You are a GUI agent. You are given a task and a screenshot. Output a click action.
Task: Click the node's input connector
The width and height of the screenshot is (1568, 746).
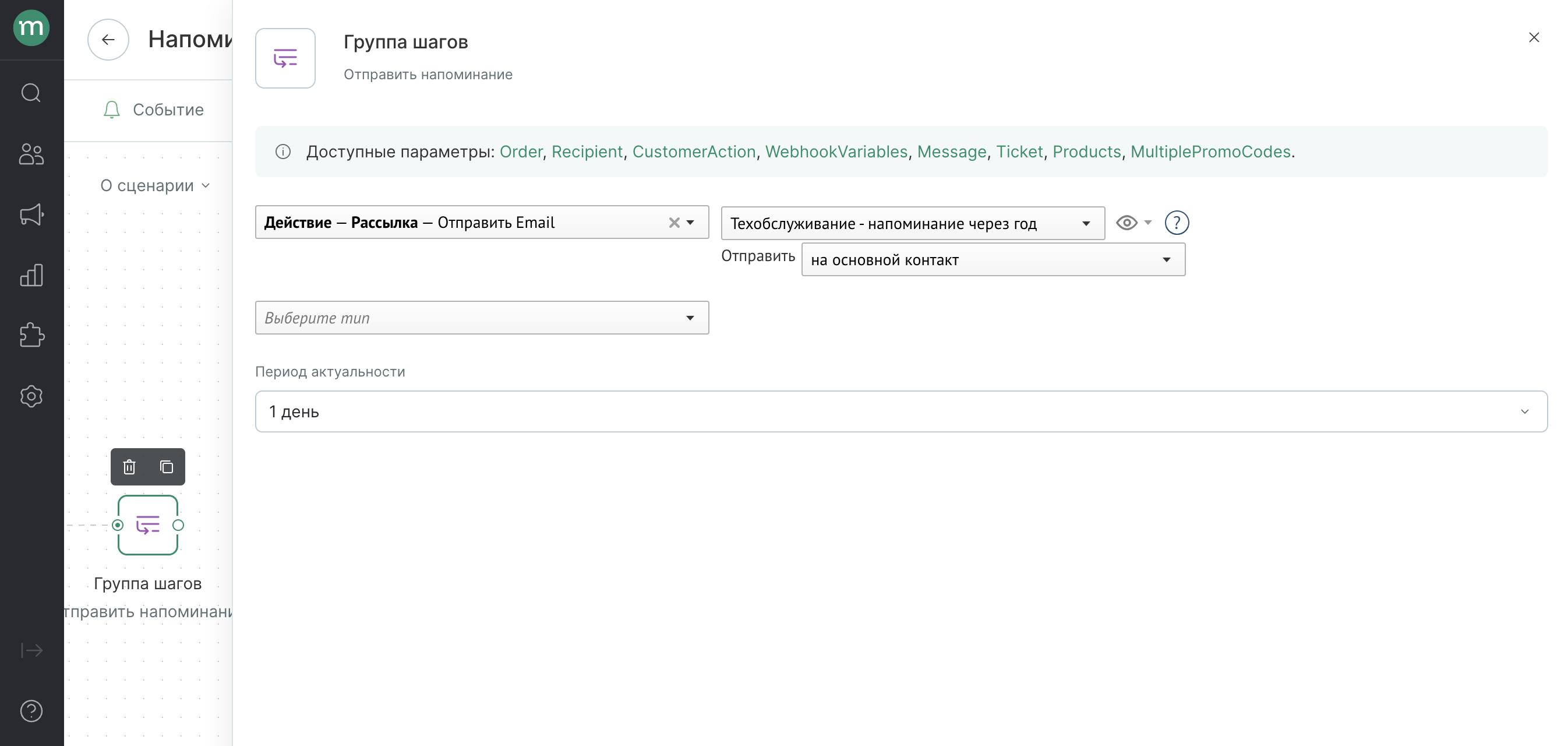coord(118,525)
